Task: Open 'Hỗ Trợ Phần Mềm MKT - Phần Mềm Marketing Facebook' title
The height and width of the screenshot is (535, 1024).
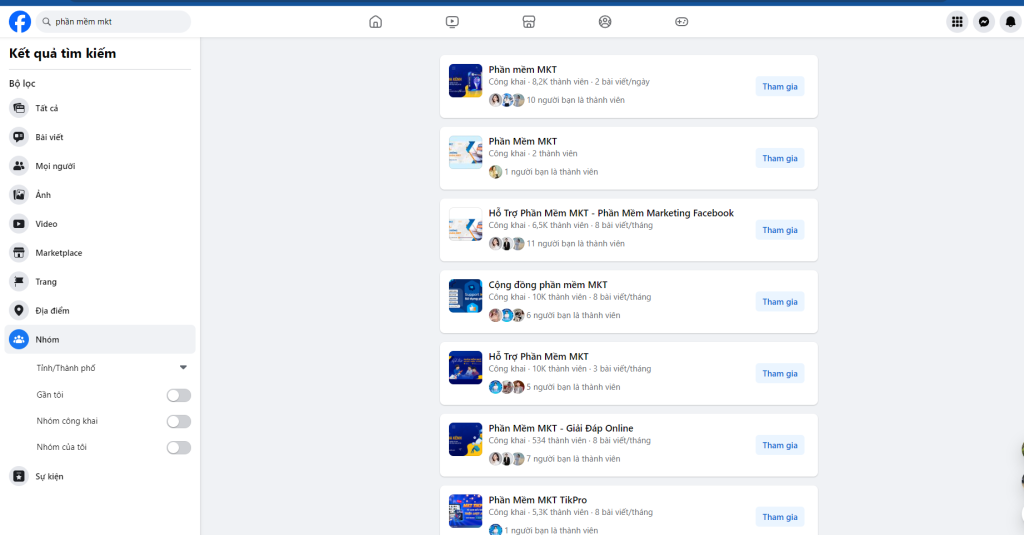Action: (611, 213)
